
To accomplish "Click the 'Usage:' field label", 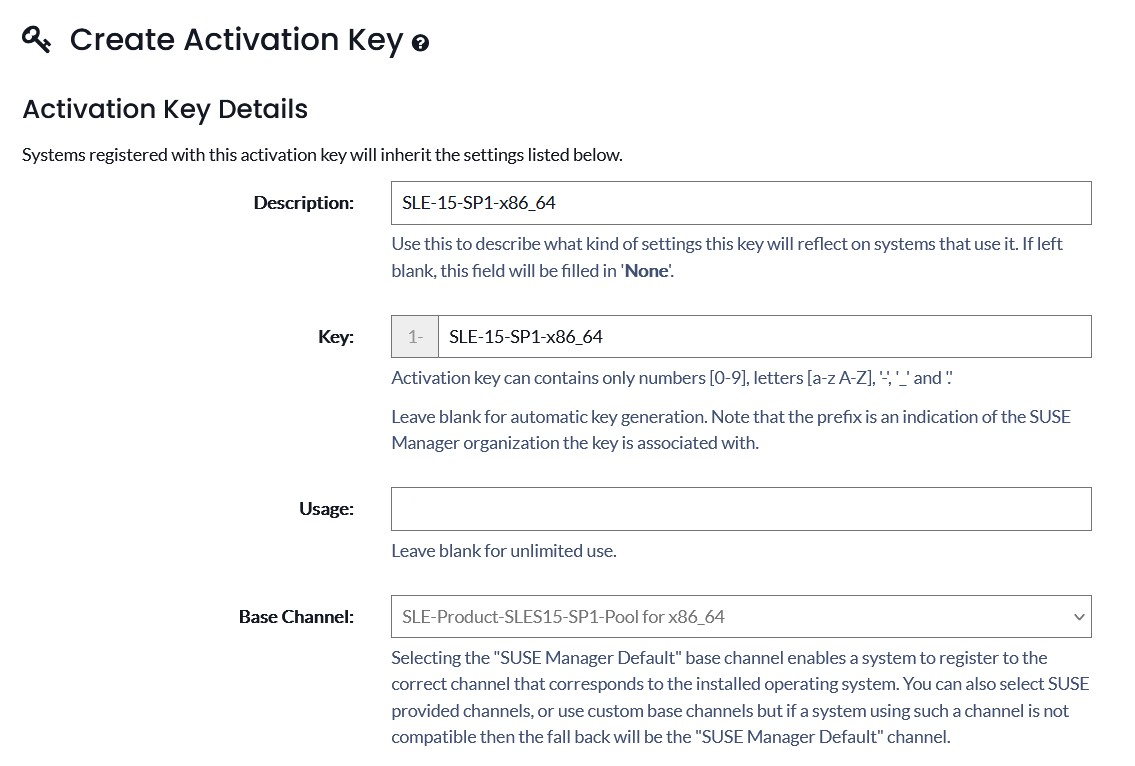I will [x=326, y=509].
